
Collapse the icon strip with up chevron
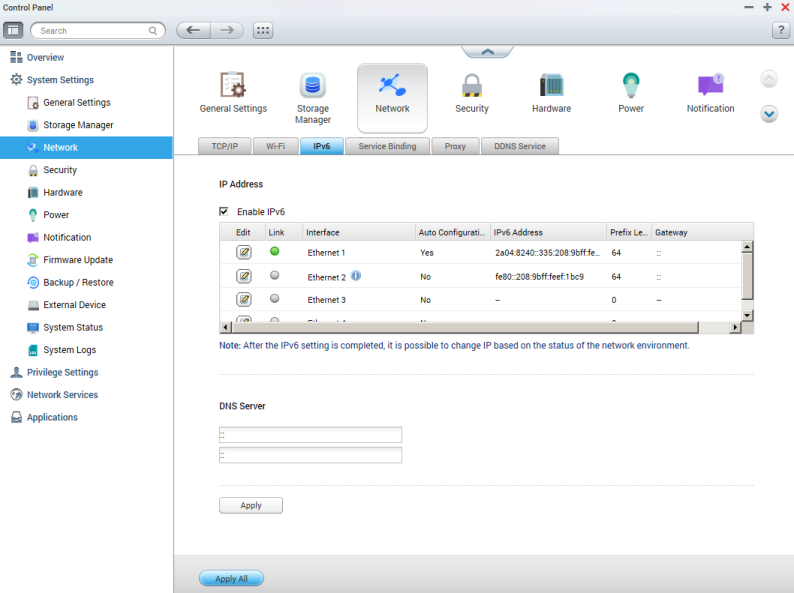[487, 52]
